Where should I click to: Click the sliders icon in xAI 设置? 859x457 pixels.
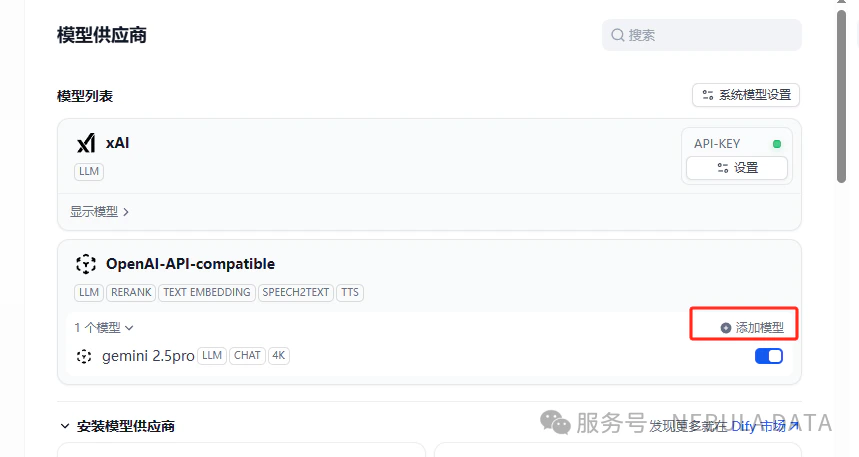click(x=723, y=168)
